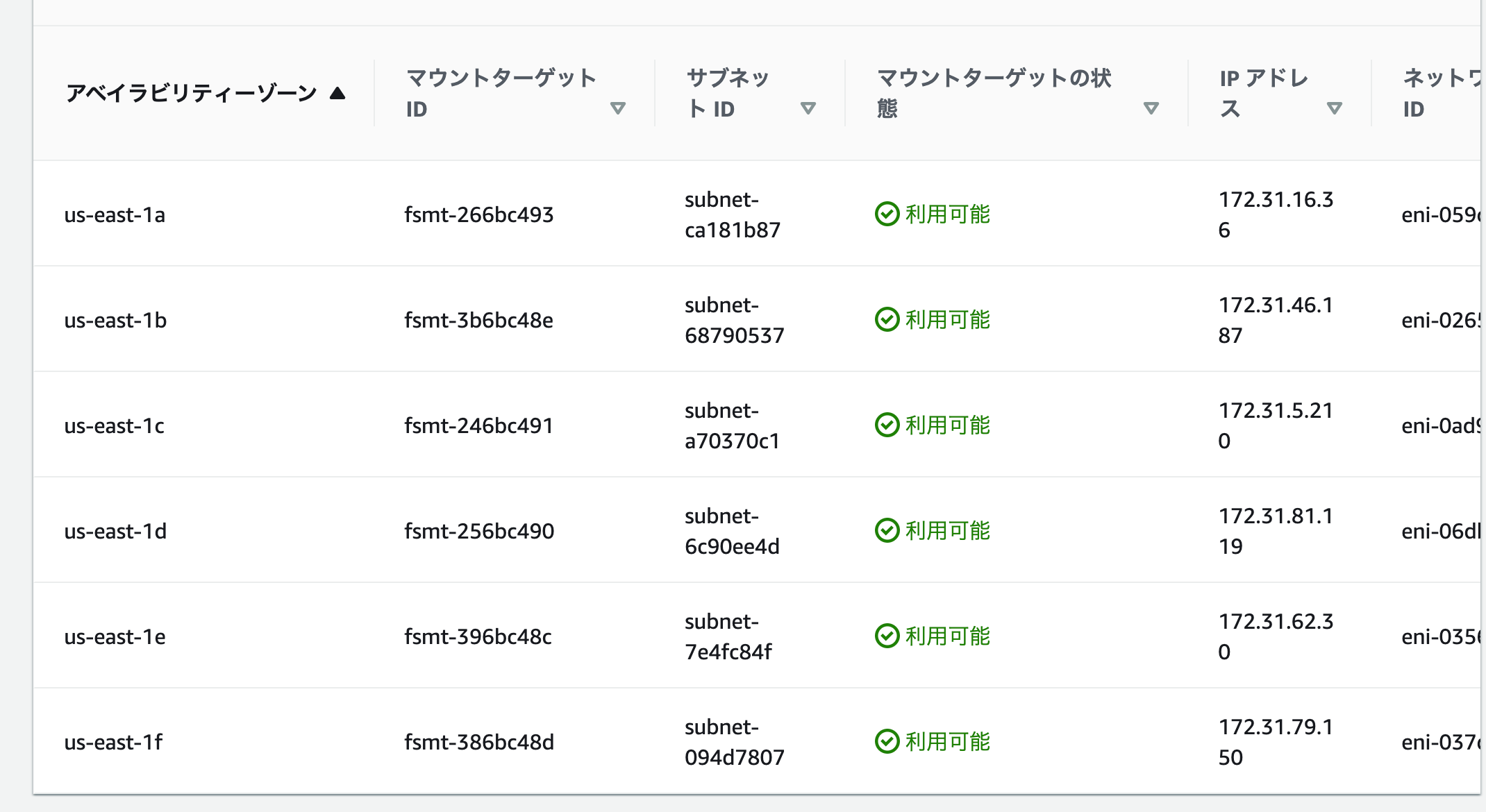Click the 利用可能 check icon for us-east-1e

tap(887, 636)
